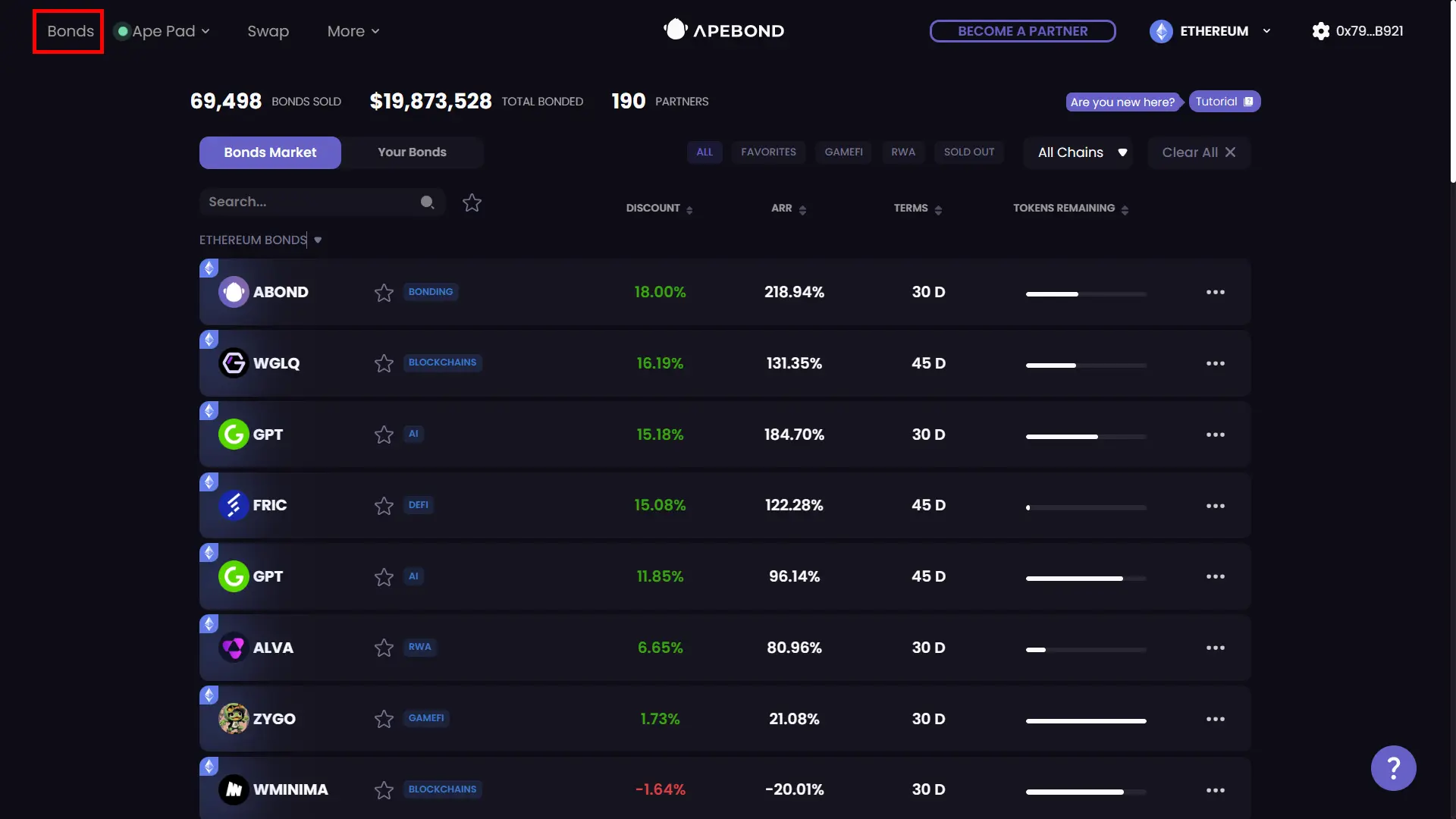Click the FRIC token logo

234,505
